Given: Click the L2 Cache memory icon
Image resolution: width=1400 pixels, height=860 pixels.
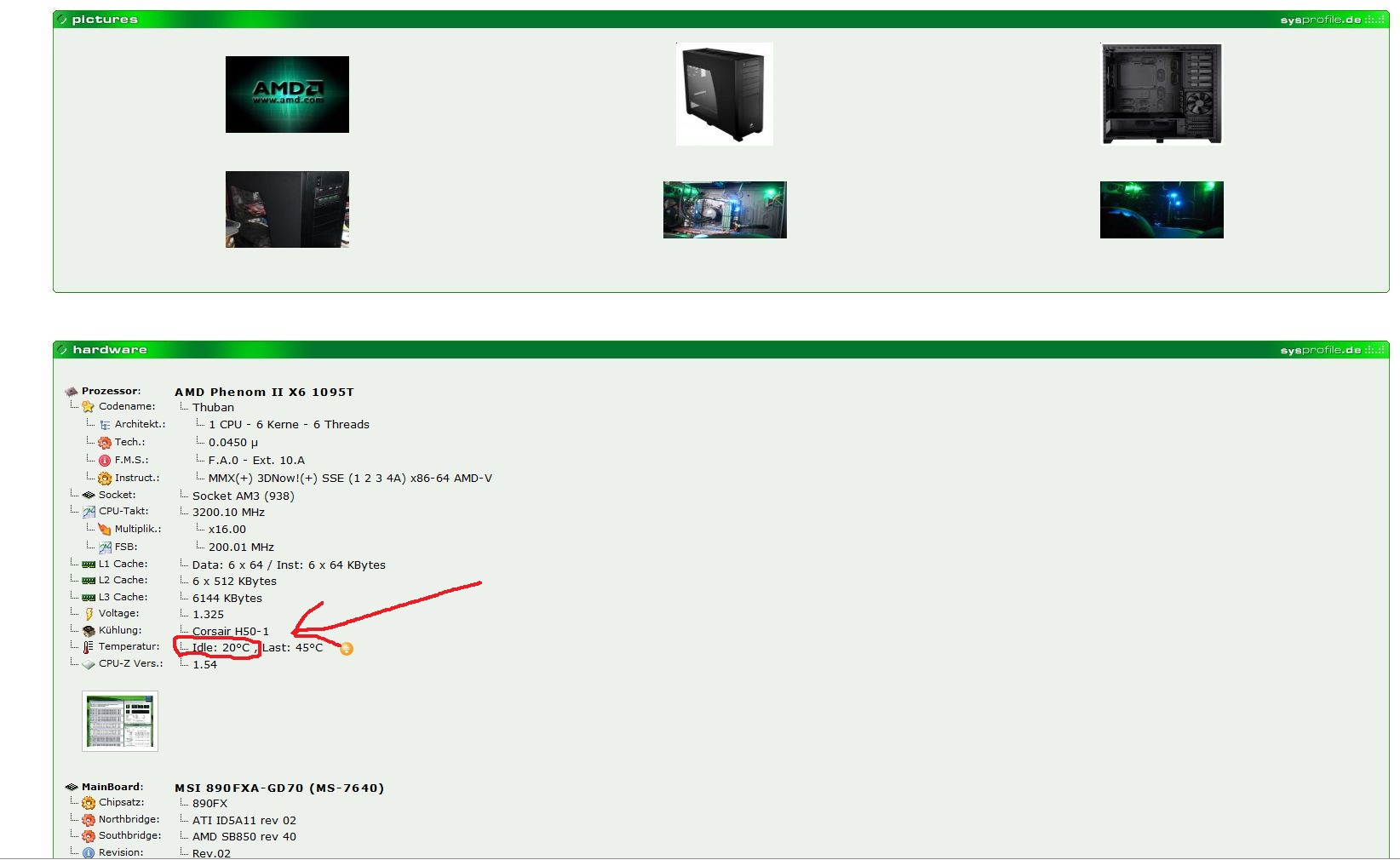Looking at the screenshot, I should pos(89,581).
